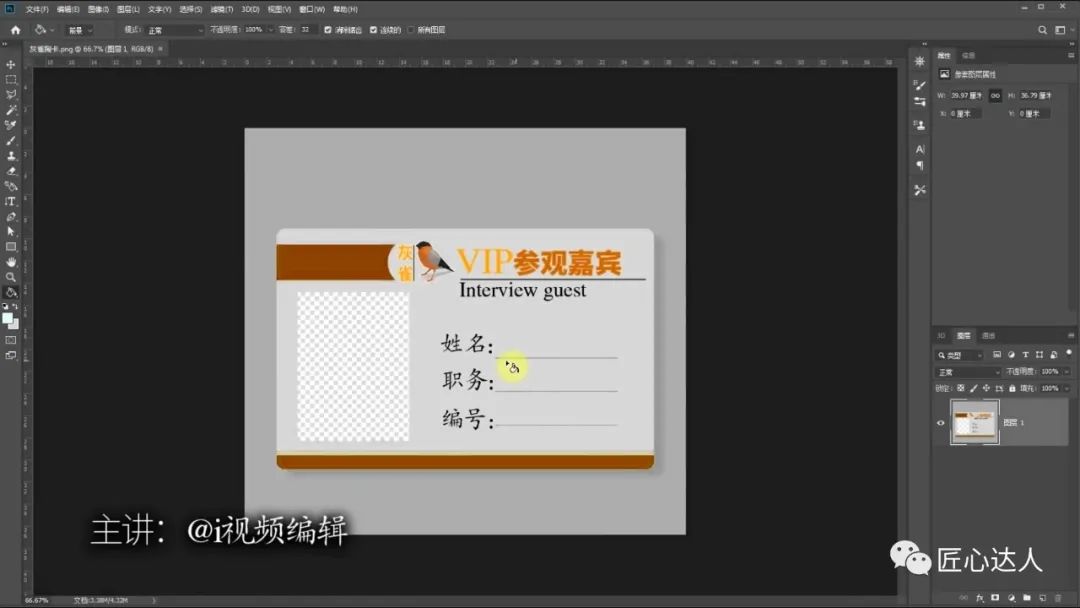Enable the all layers checkbox
Viewport: 1080px width, 608px height.
411,30
